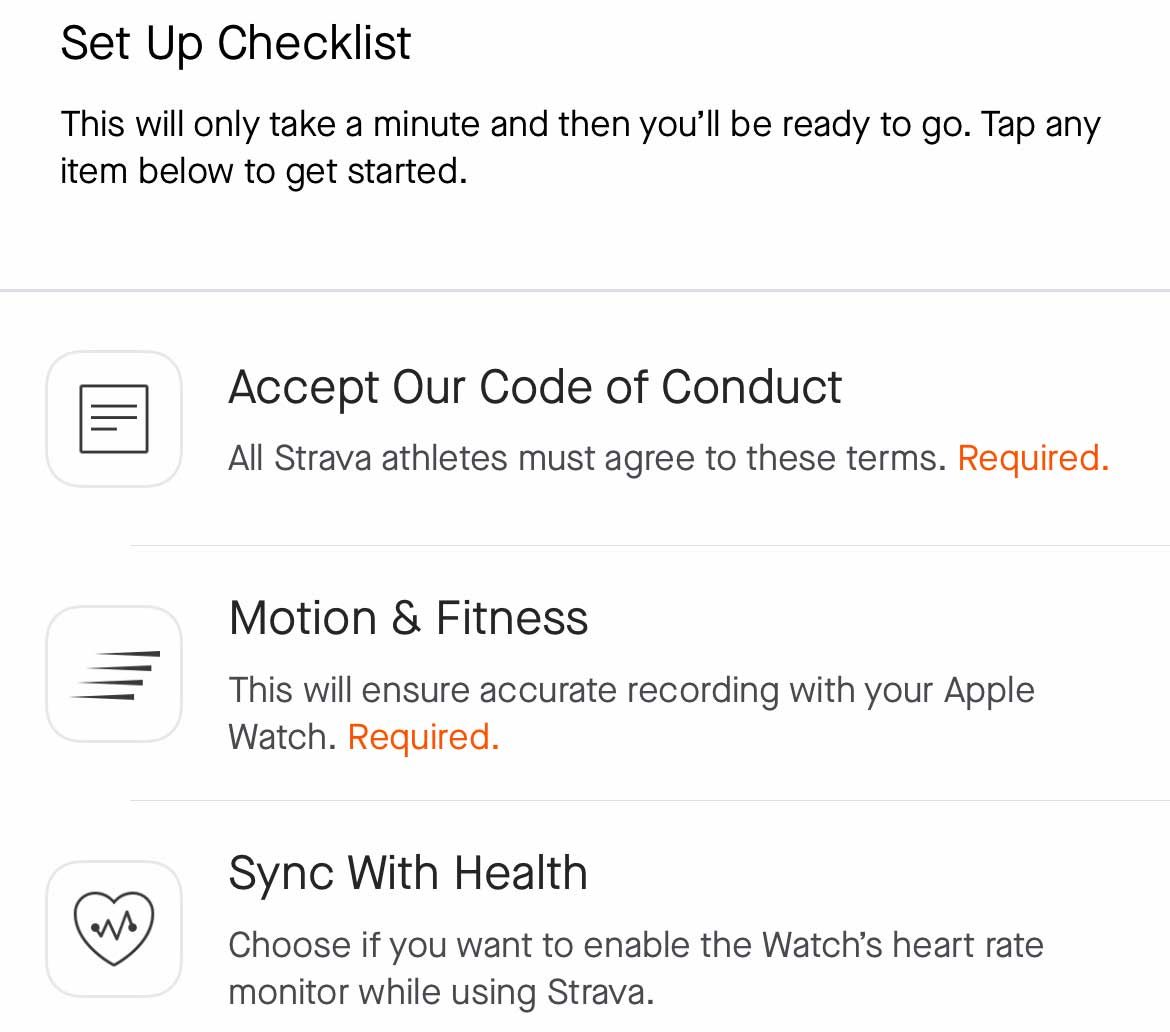Click Required next to Apple Watch text
This screenshot has width=1170, height=1032.
click(x=423, y=737)
